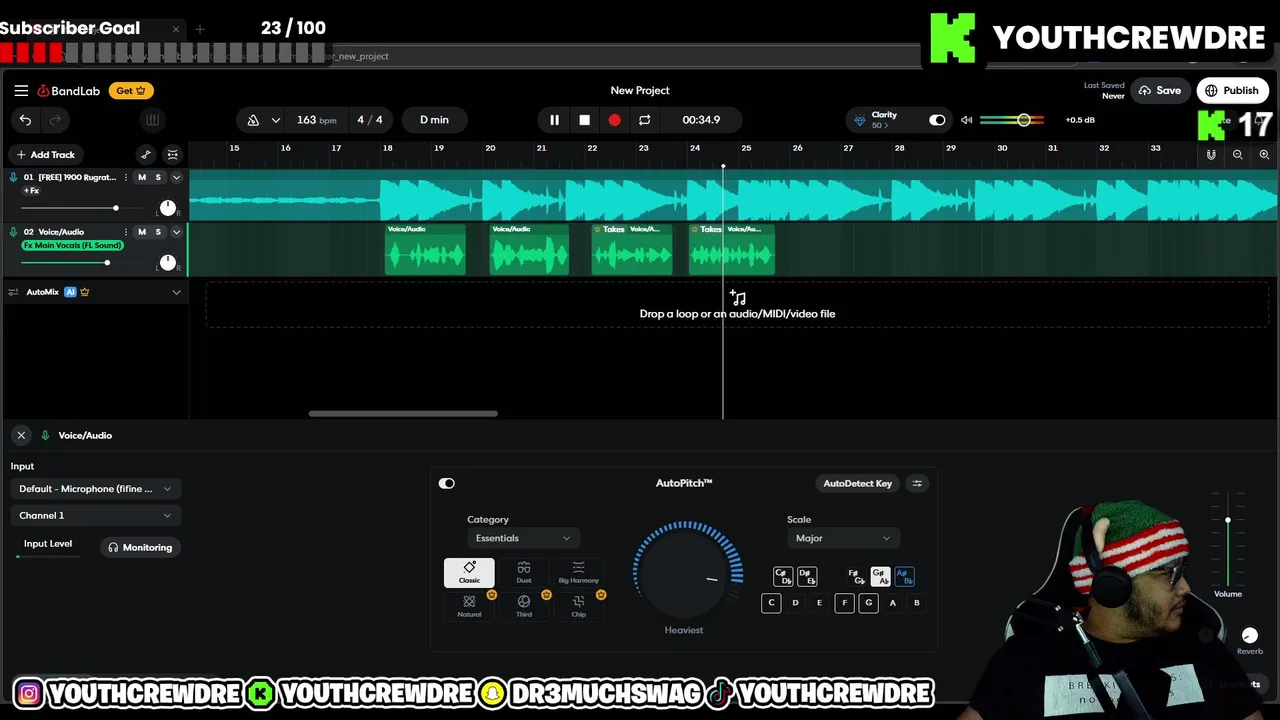Toggle the magnet snap icon
The width and height of the screenshot is (1280, 720).
[1211, 154]
